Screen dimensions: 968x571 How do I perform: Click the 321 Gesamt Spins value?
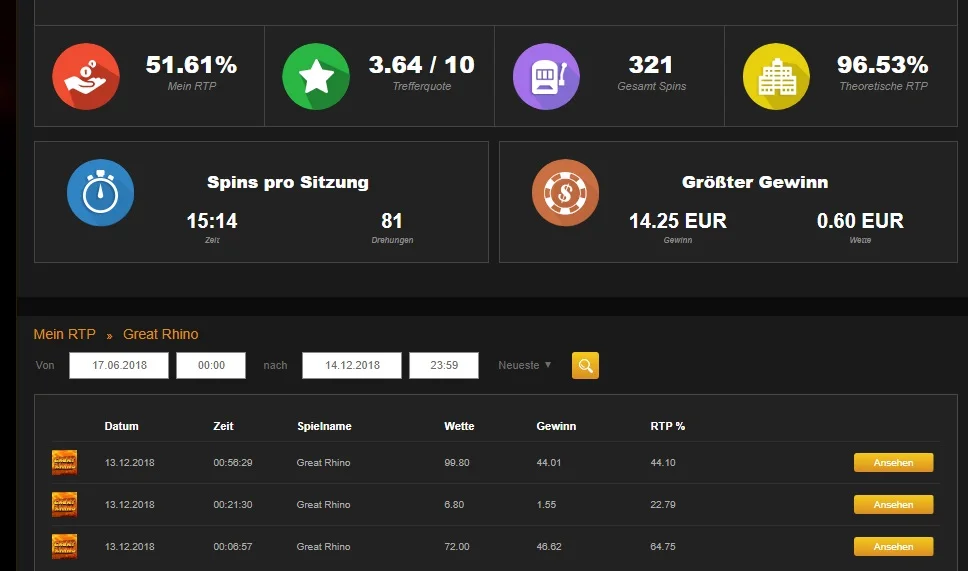coord(651,65)
